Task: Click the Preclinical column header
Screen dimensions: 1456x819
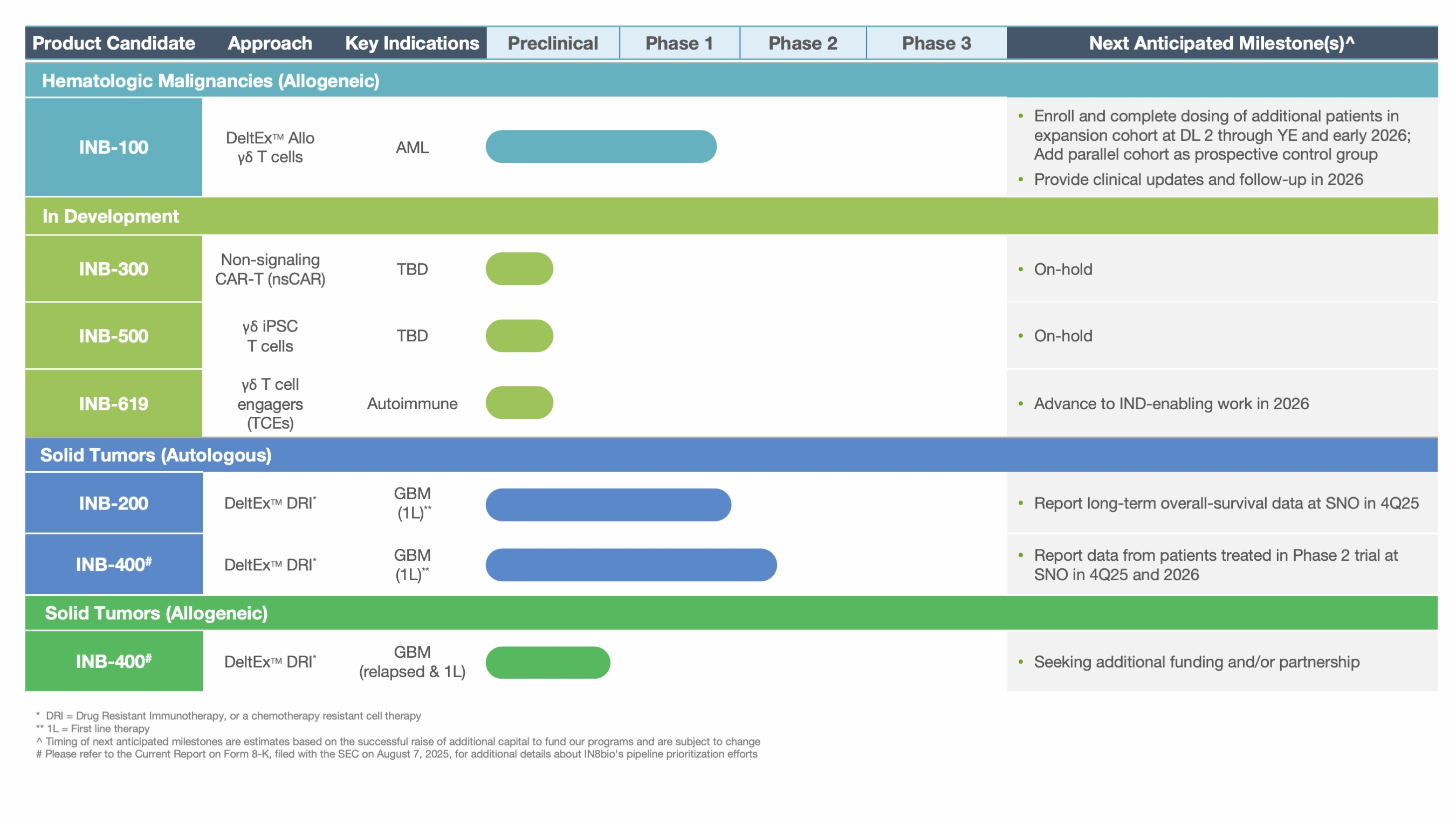Action: tap(552, 43)
